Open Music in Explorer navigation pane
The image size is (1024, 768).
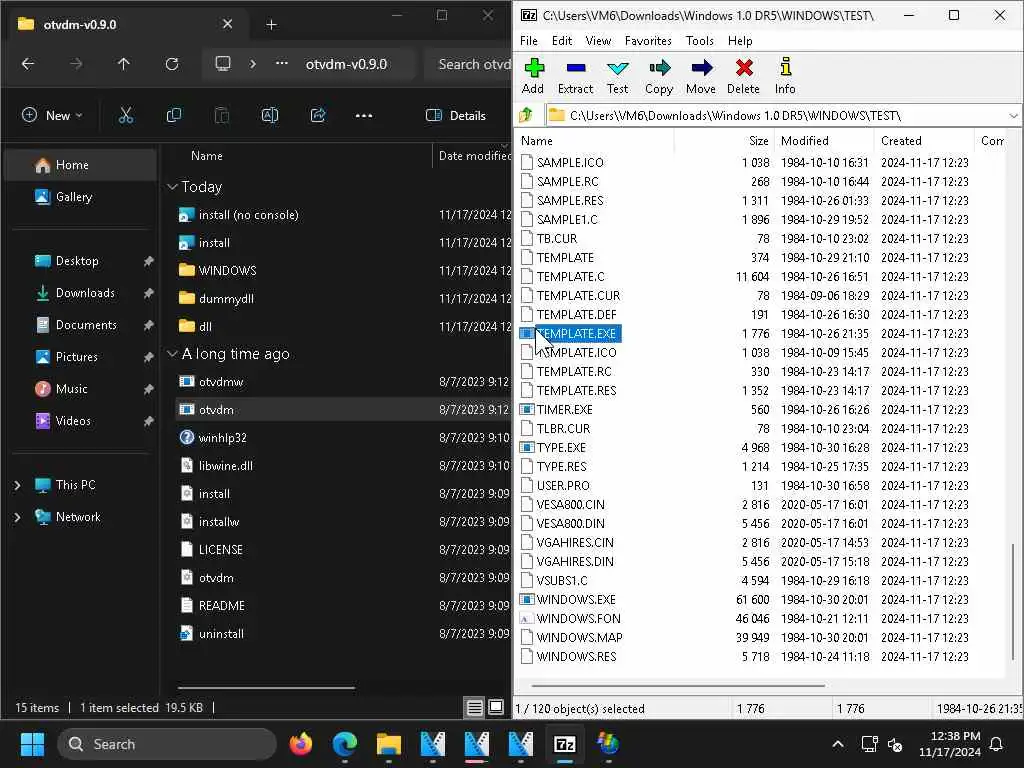pyautogui.click(x=80, y=389)
